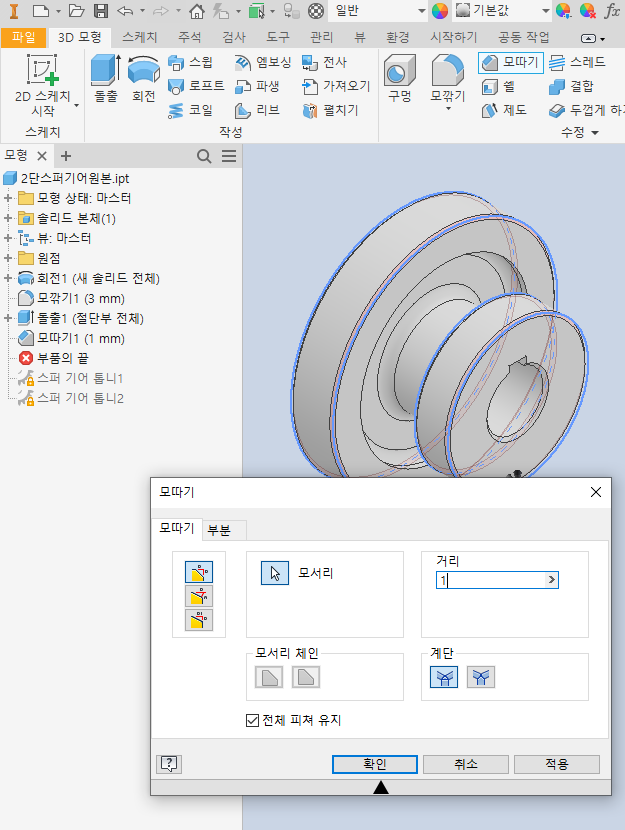Screen dimensions: 625x830
Task: Select first edge chain option
Action: 269,677
